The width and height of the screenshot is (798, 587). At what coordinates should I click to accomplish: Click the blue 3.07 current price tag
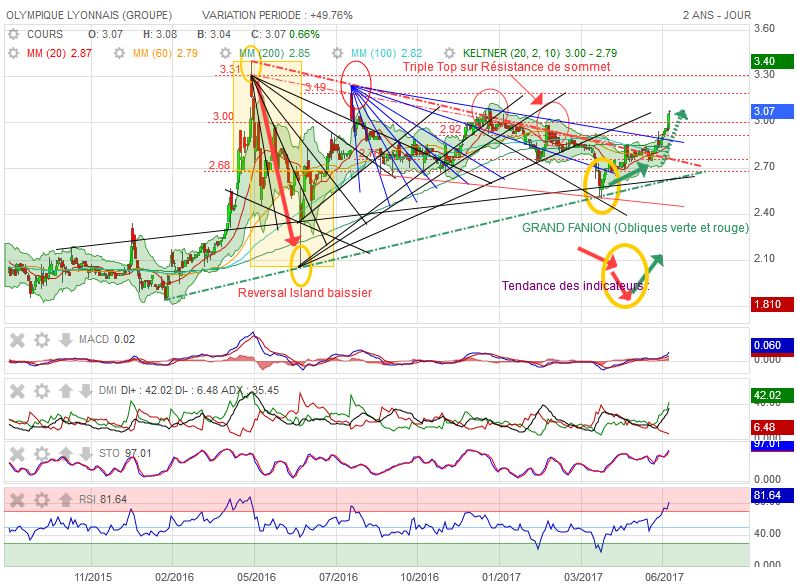(772, 111)
